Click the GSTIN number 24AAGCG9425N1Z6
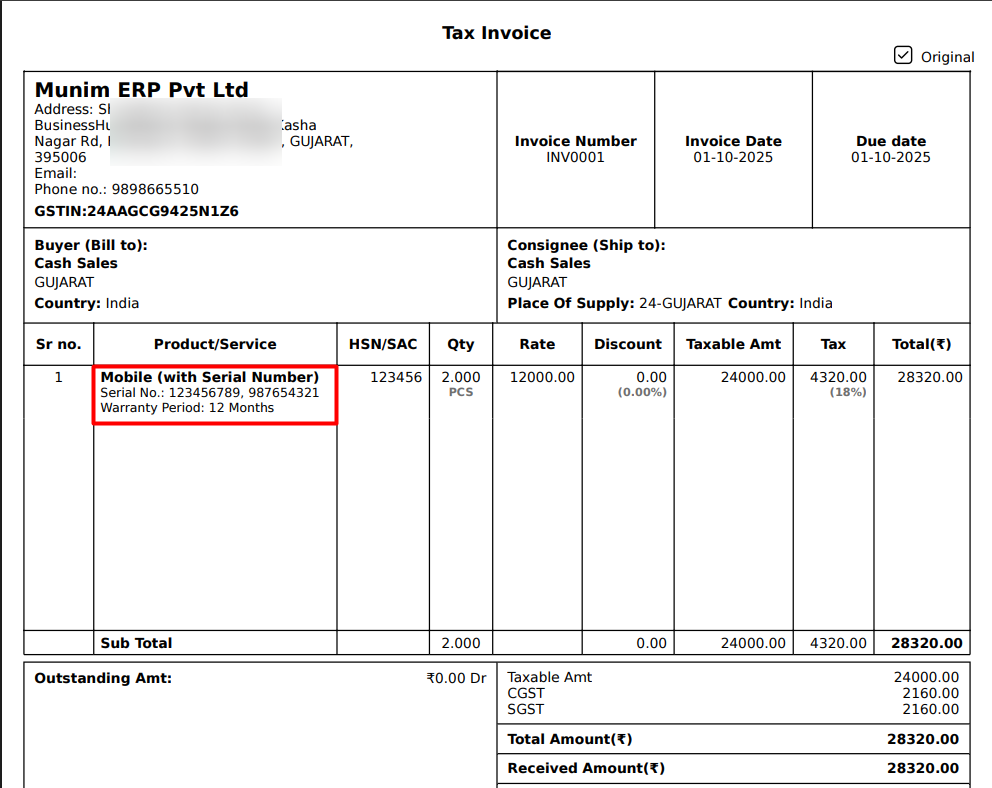The width and height of the screenshot is (992, 788). point(136,211)
